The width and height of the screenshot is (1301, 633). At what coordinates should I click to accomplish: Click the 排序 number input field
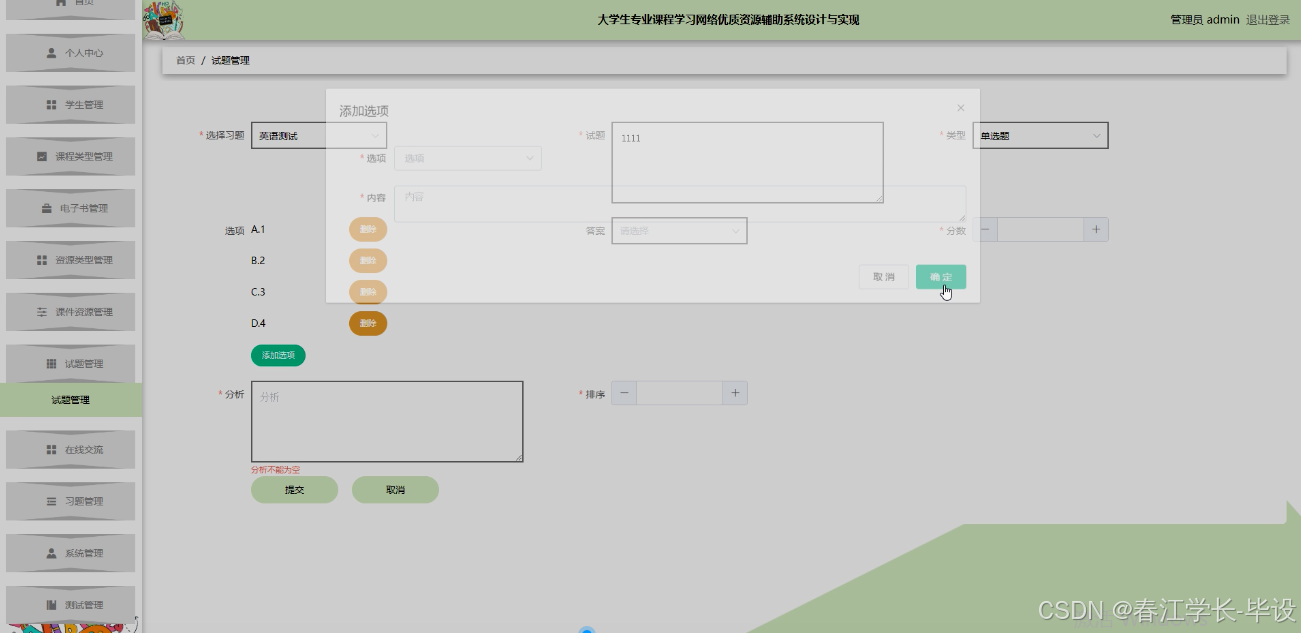pyautogui.click(x=680, y=393)
